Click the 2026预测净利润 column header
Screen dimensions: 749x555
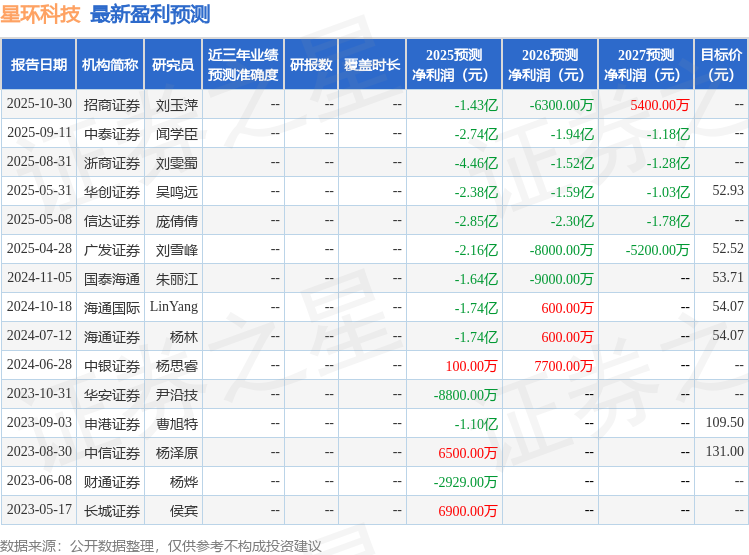(x=550, y=64)
